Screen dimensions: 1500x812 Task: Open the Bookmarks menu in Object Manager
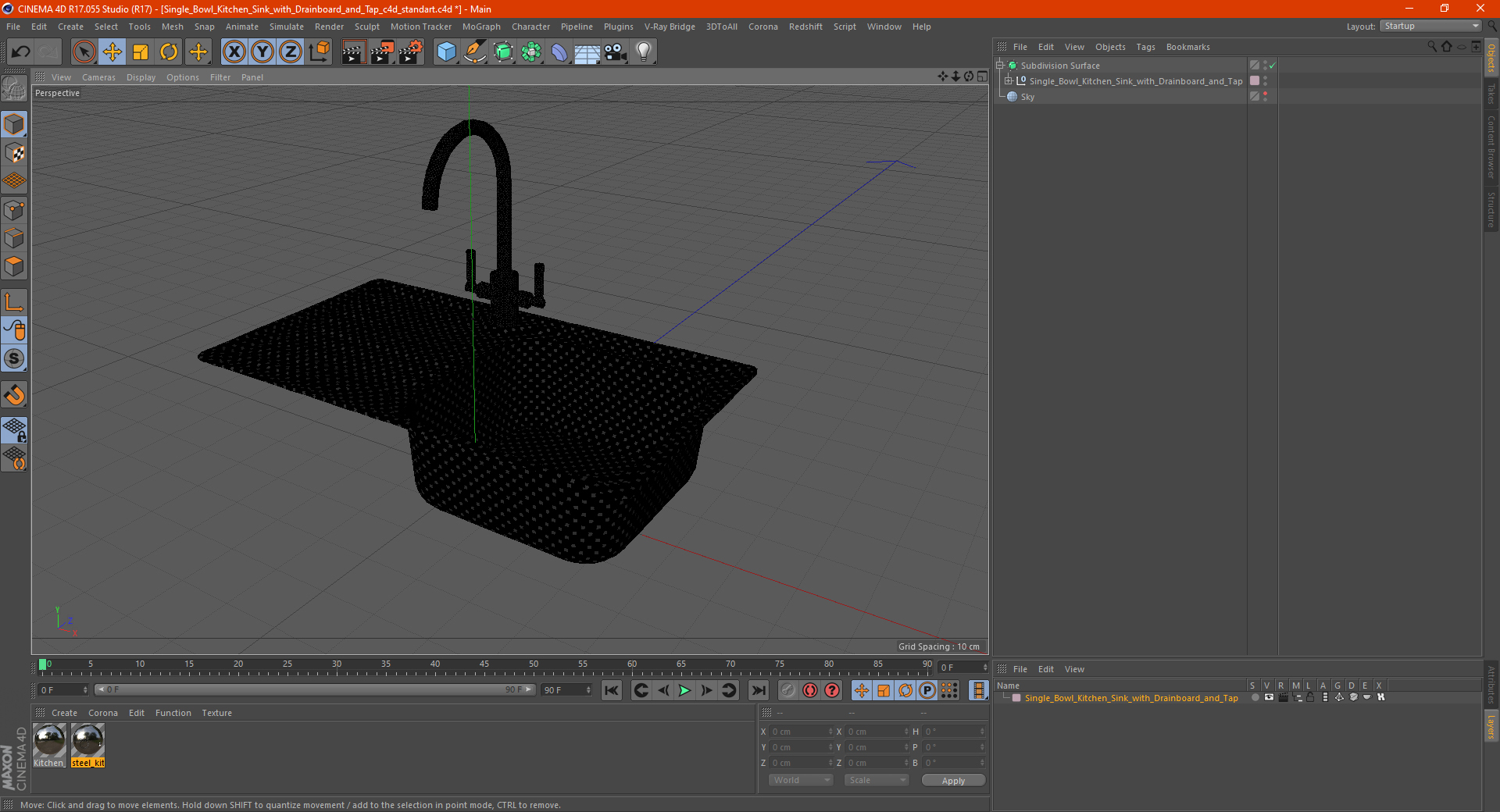1187,47
